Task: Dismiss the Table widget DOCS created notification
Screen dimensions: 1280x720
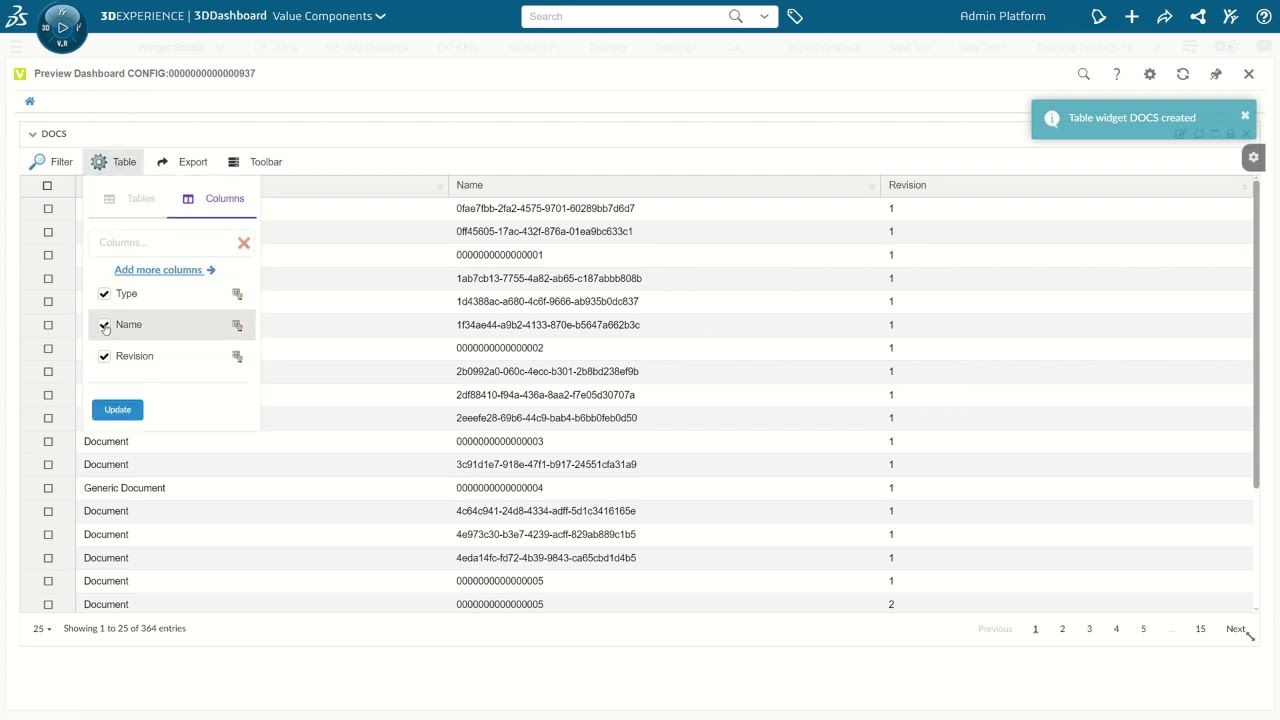Action: click(1245, 116)
